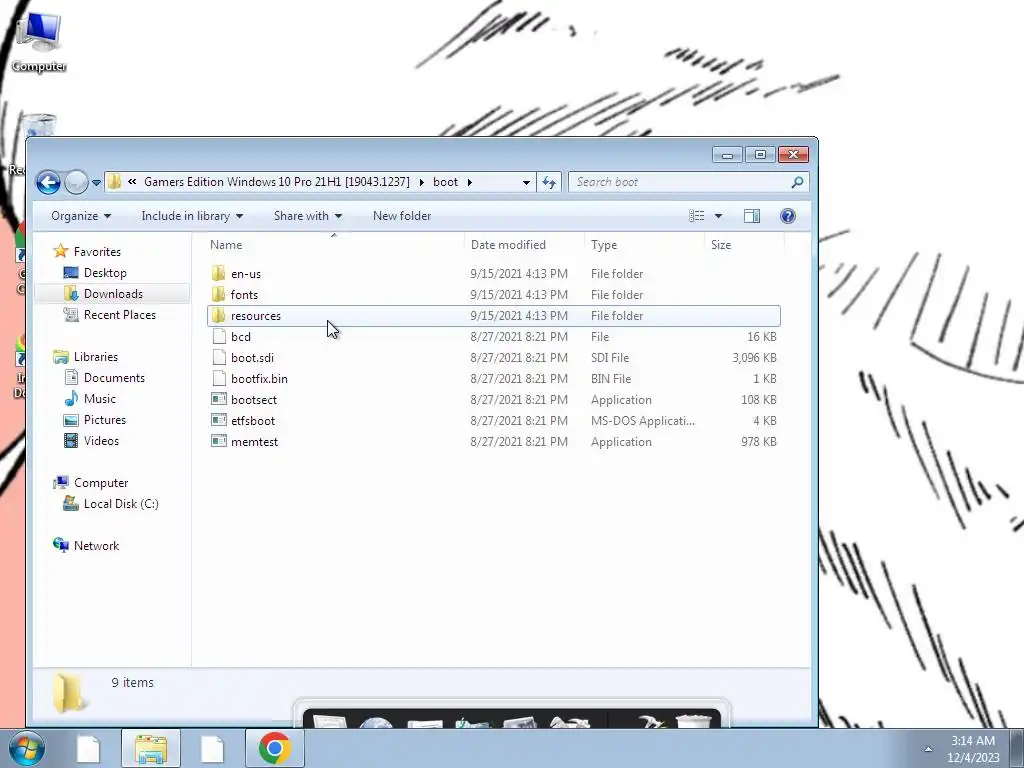Open Recent Places in Favorites
1024x768 pixels.
click(x=110, y=315)
